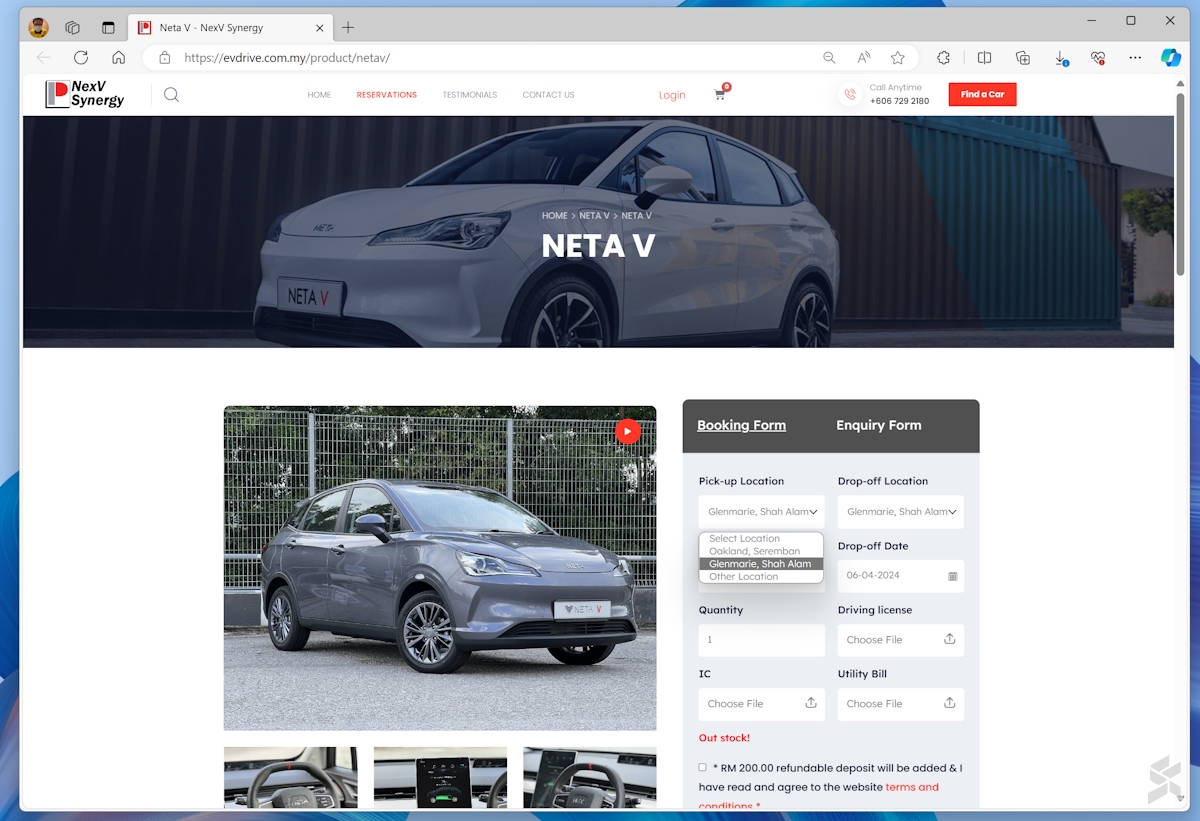Click the Login link
The height and width of the screenshot is (821, 1200).
pyautogui.click(x=671, y=94)
